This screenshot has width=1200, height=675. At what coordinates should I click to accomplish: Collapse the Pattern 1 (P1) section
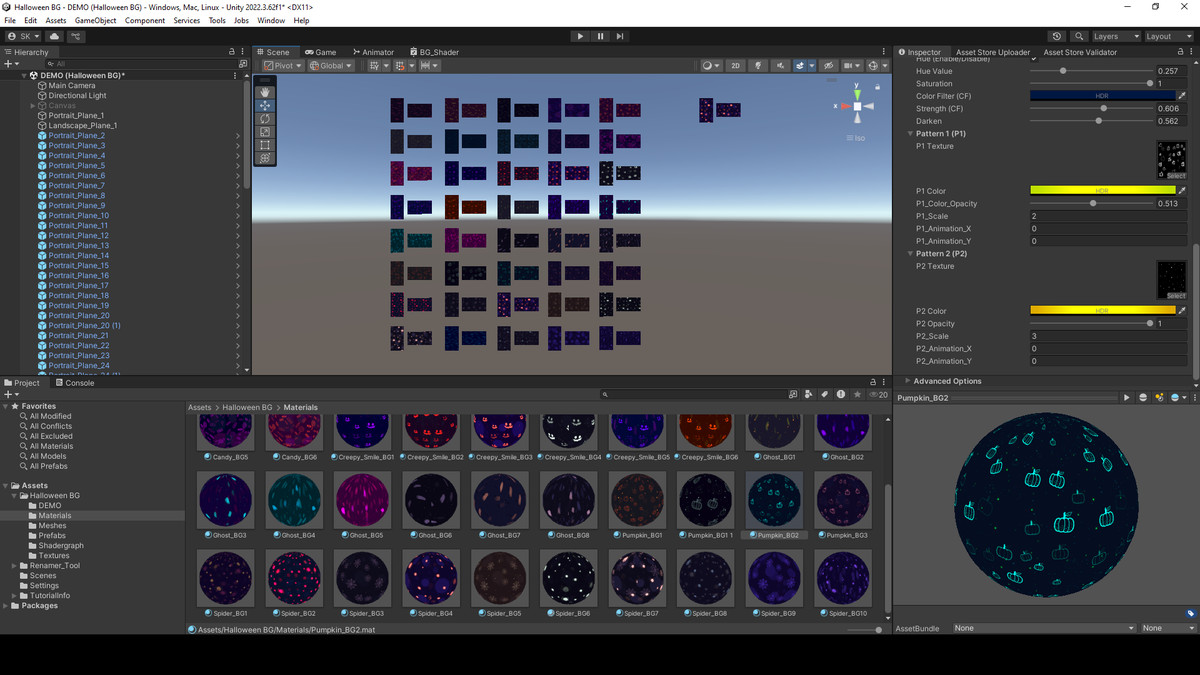tap(910, 133)
